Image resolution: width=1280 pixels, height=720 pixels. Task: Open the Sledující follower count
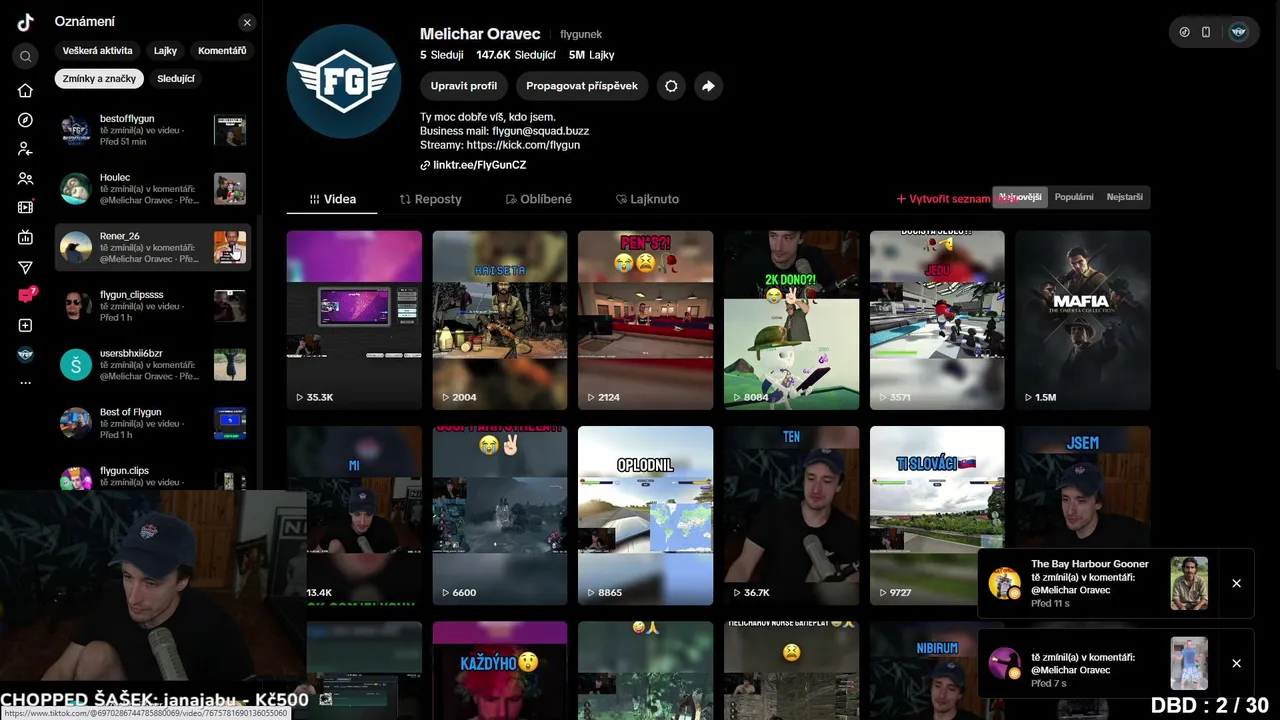tap(516, 55)
